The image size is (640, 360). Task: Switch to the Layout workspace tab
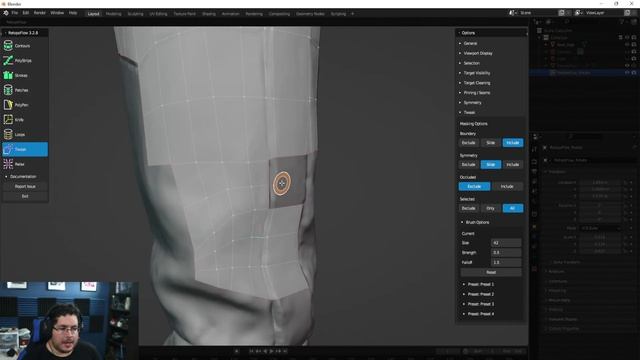pos(93,14)
